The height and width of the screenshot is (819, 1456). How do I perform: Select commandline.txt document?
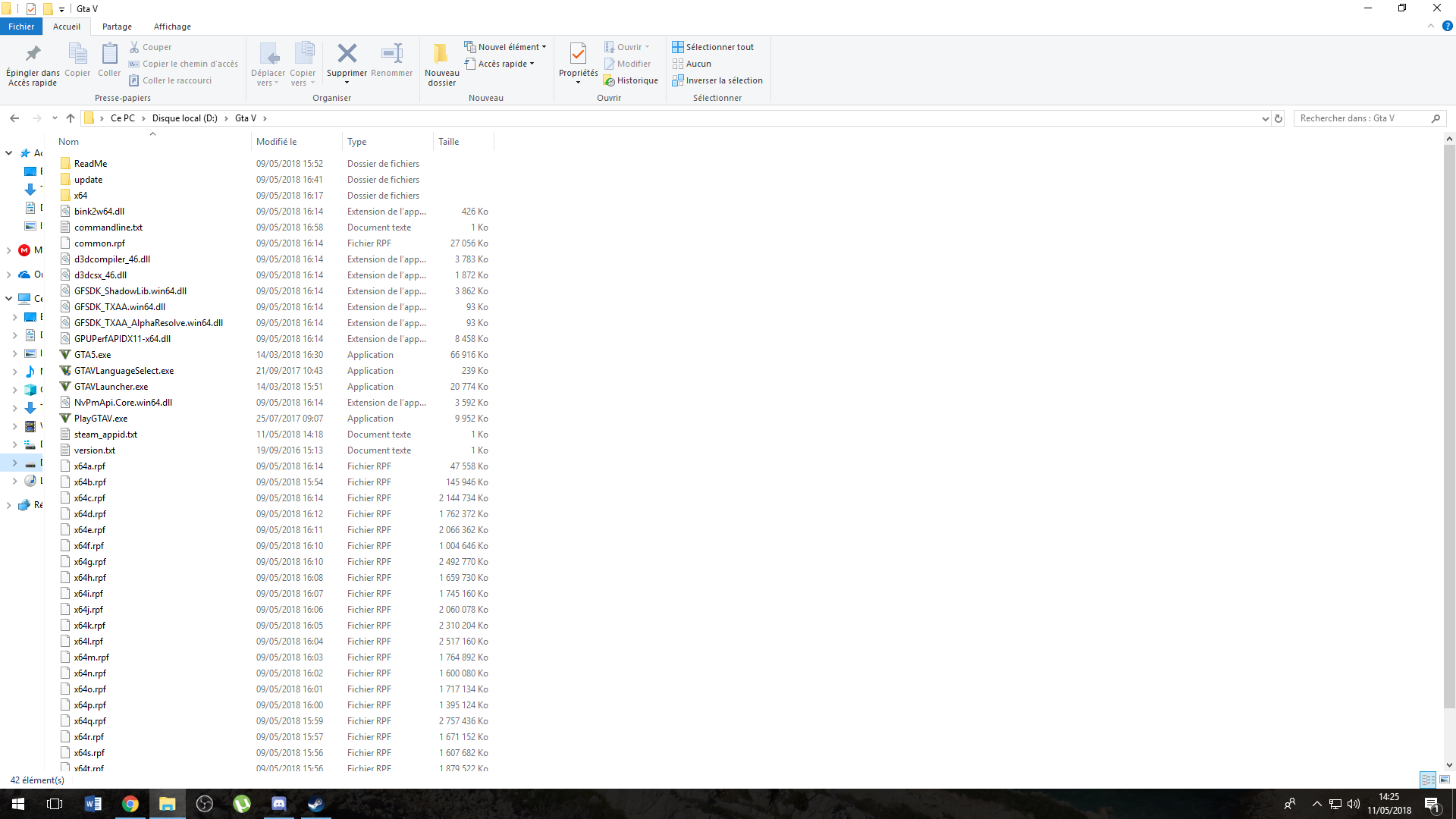[108, 227]
